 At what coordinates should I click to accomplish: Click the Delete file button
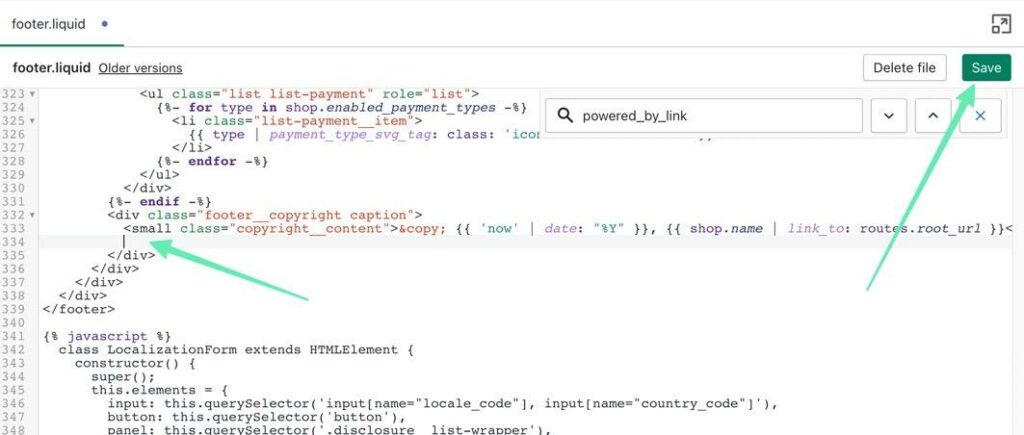click(904, 68)
